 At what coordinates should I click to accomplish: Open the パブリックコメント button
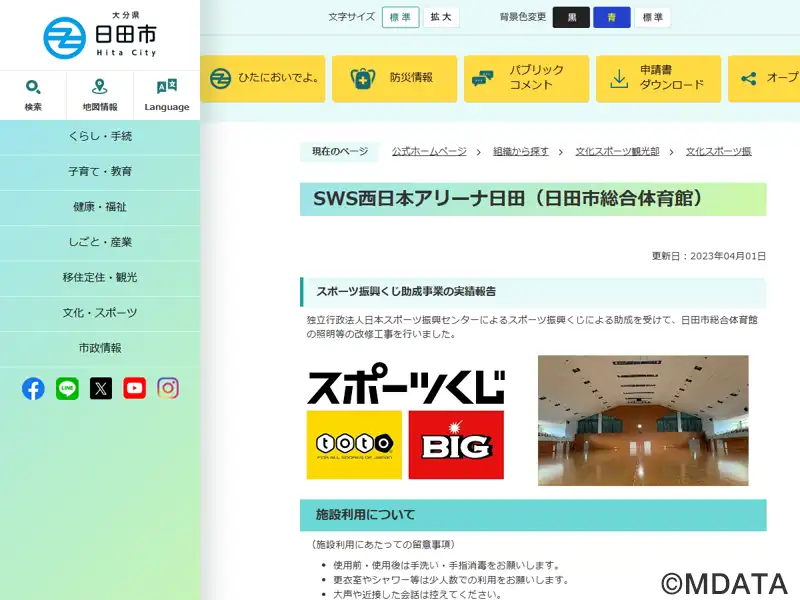pyautogui.click(x=527, y=79)
